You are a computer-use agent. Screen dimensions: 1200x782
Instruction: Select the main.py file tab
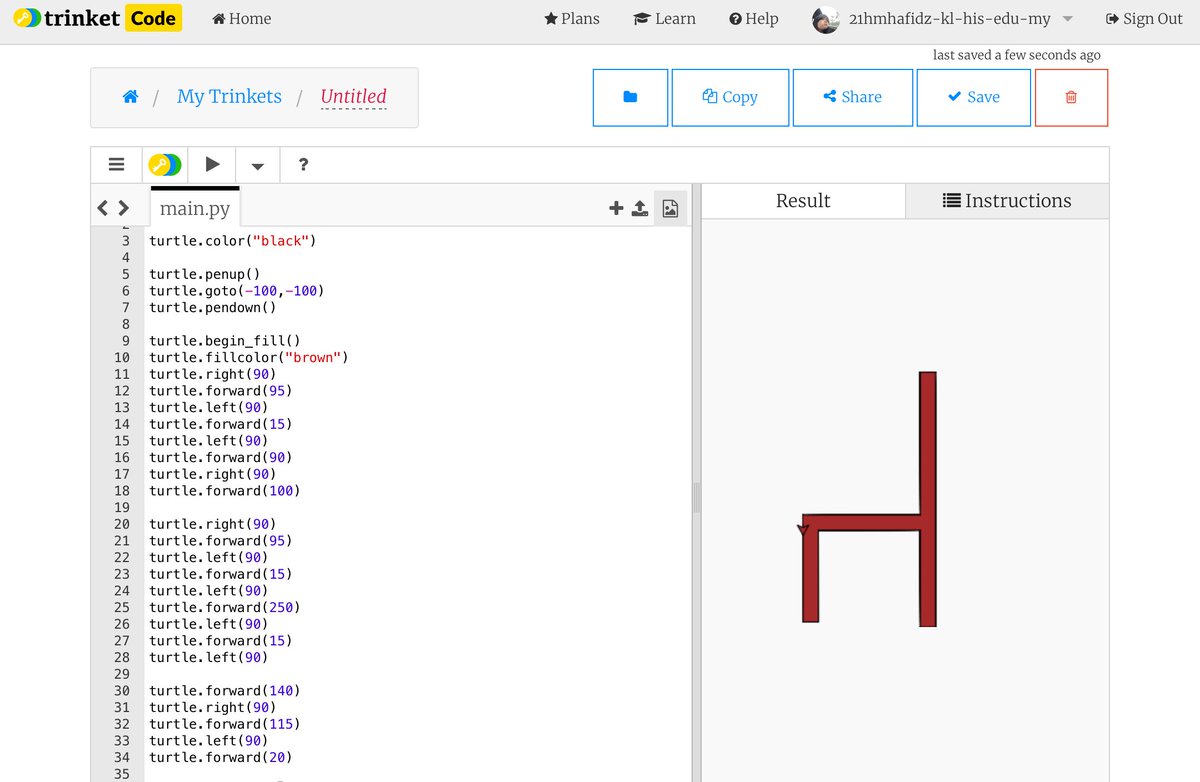point(195,208)
